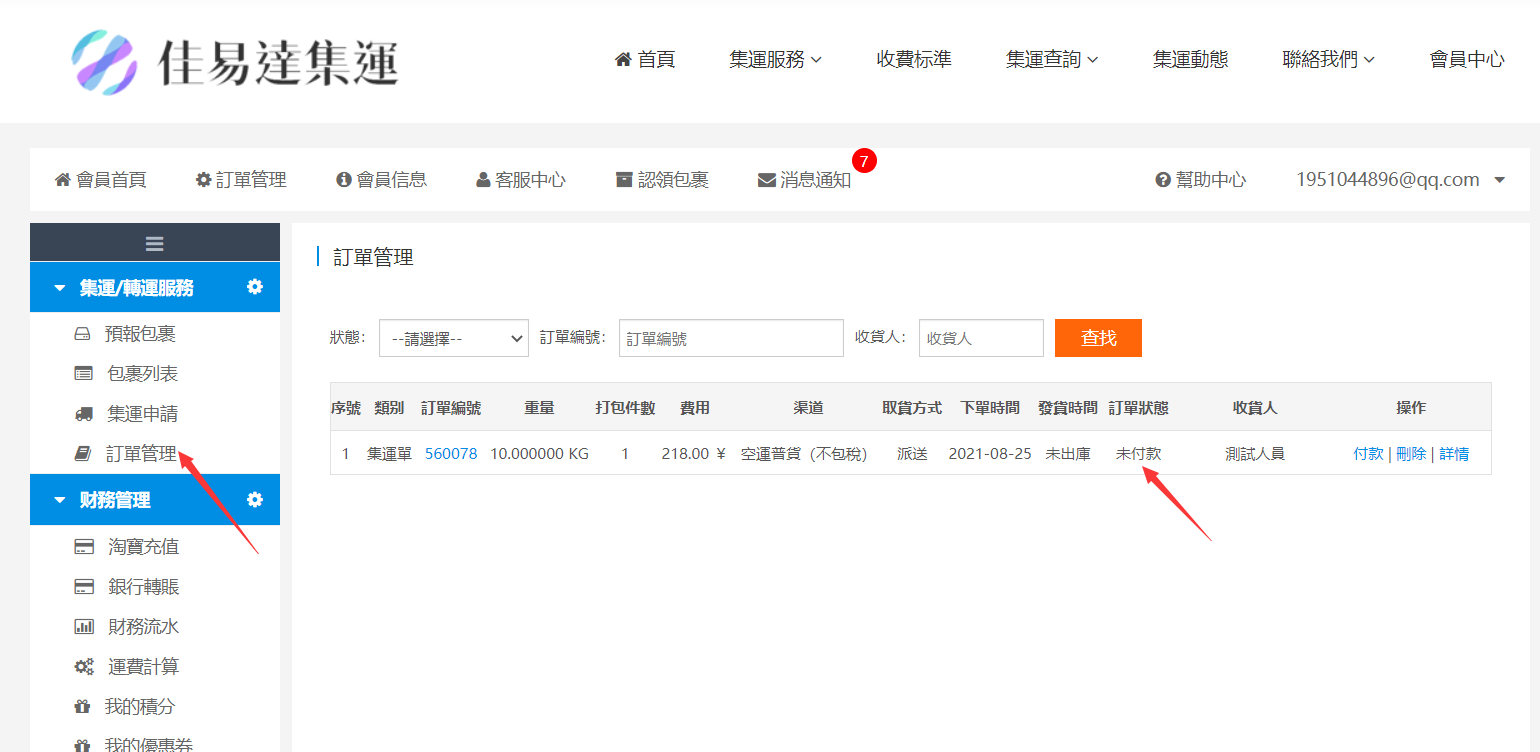Click the envelope icon beside 消息通知

coord(767,180)
